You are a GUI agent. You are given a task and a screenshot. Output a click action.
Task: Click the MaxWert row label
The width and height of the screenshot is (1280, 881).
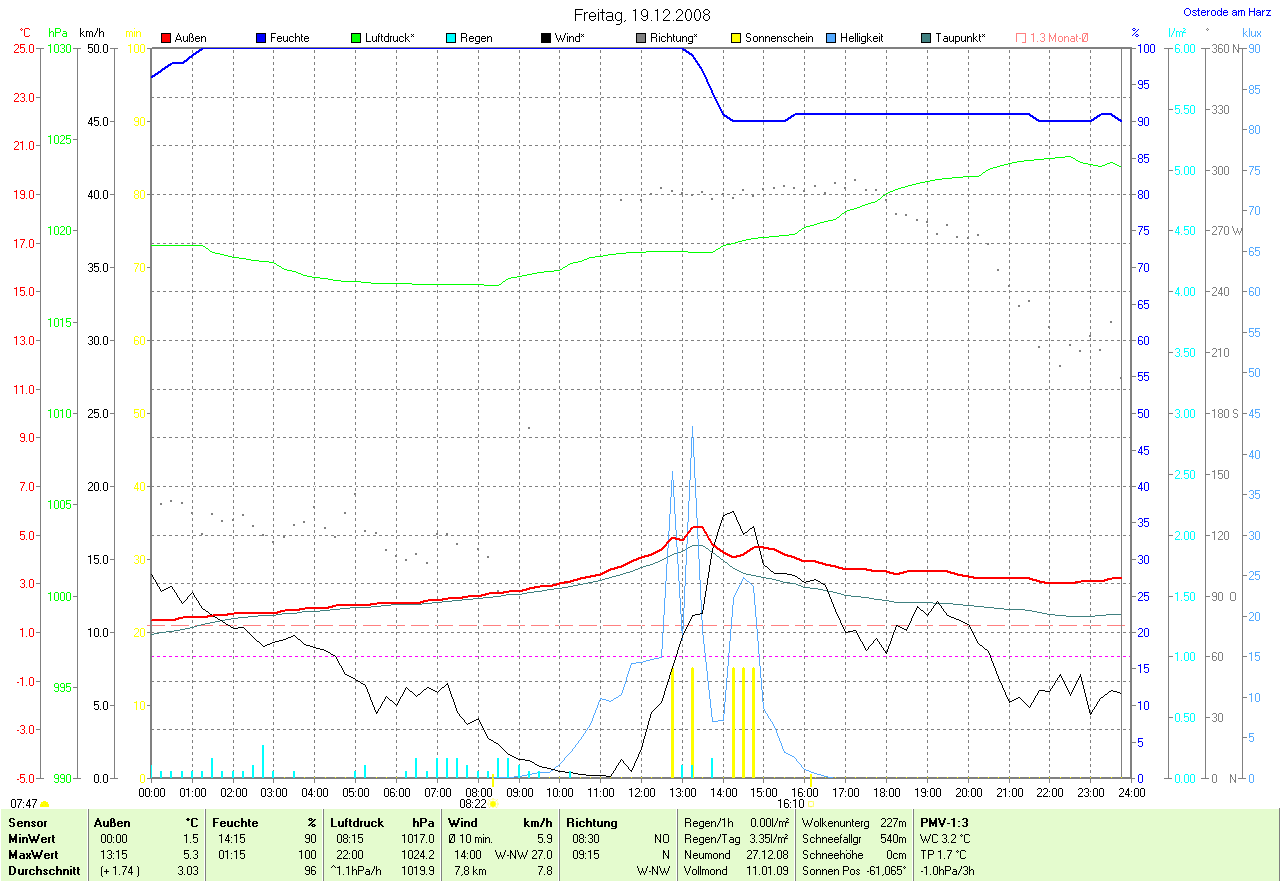[33, 854]
